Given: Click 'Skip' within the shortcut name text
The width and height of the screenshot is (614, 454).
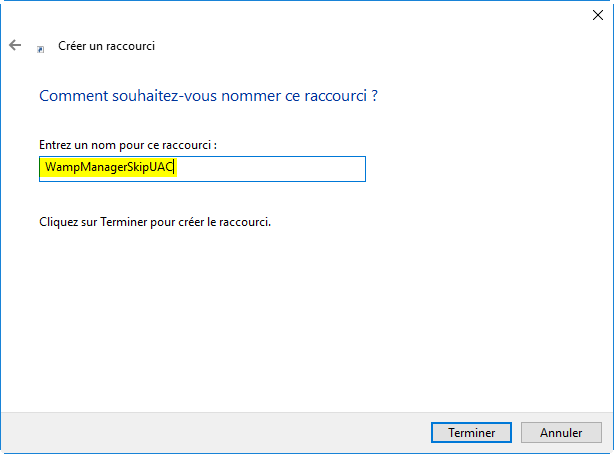Looking at the screenshot, I should [x=139, y=167].
